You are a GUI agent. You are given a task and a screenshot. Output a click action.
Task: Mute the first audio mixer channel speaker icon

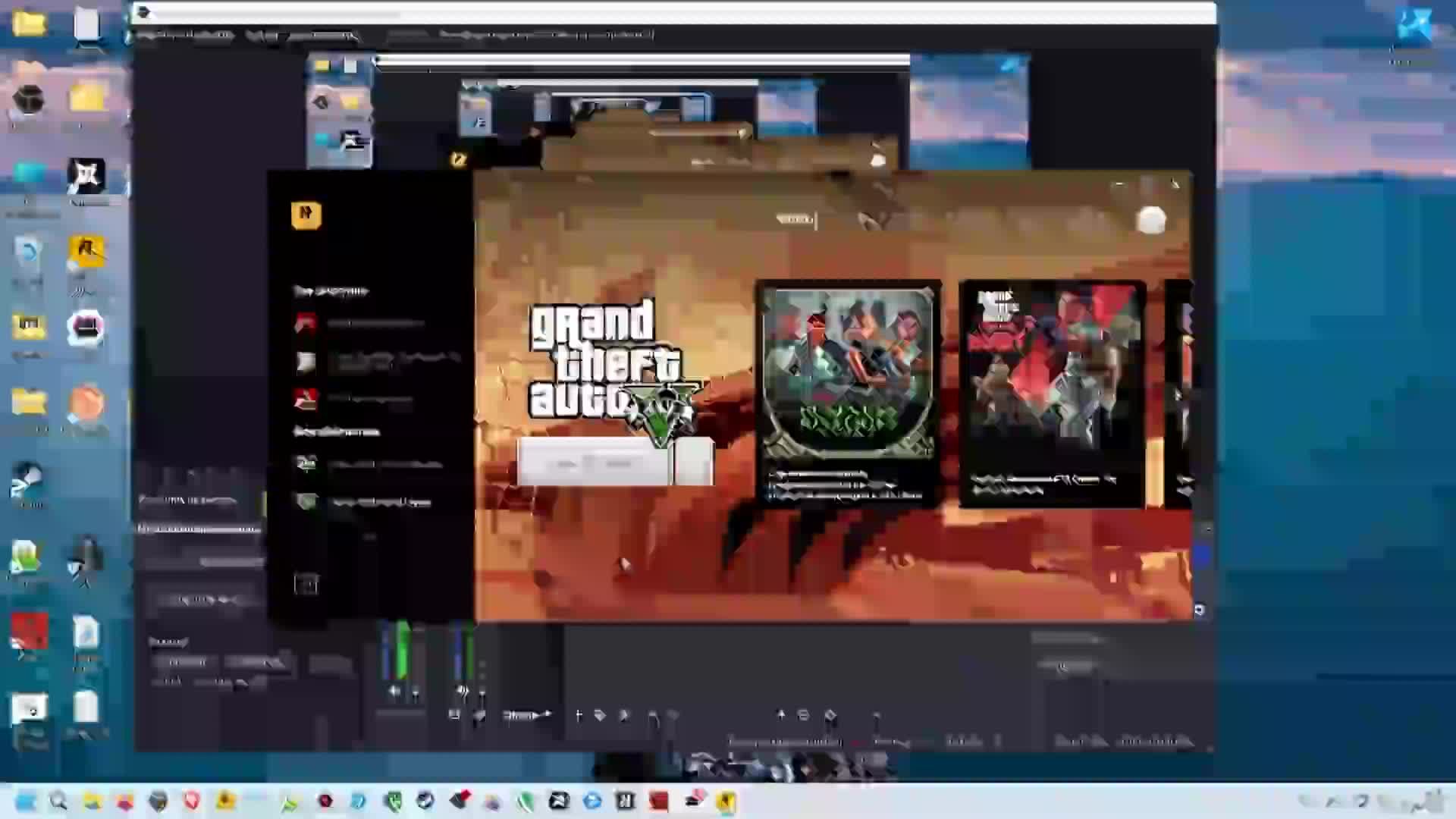click(394, 691)
